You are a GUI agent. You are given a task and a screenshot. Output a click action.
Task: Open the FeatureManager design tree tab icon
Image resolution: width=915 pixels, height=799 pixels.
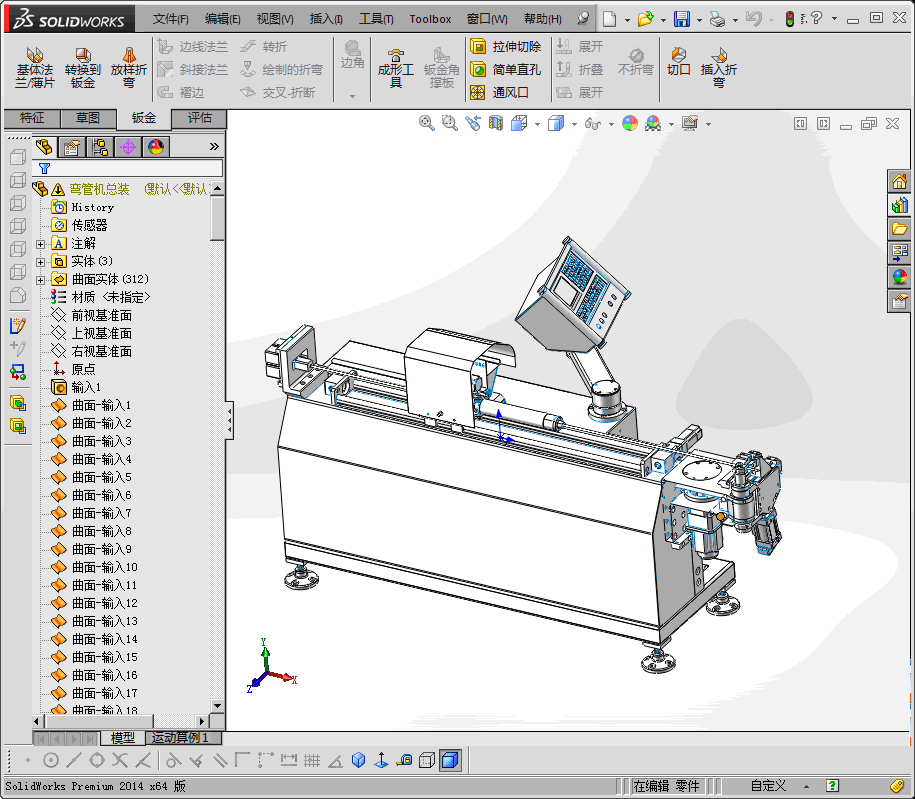click(44, 146)
